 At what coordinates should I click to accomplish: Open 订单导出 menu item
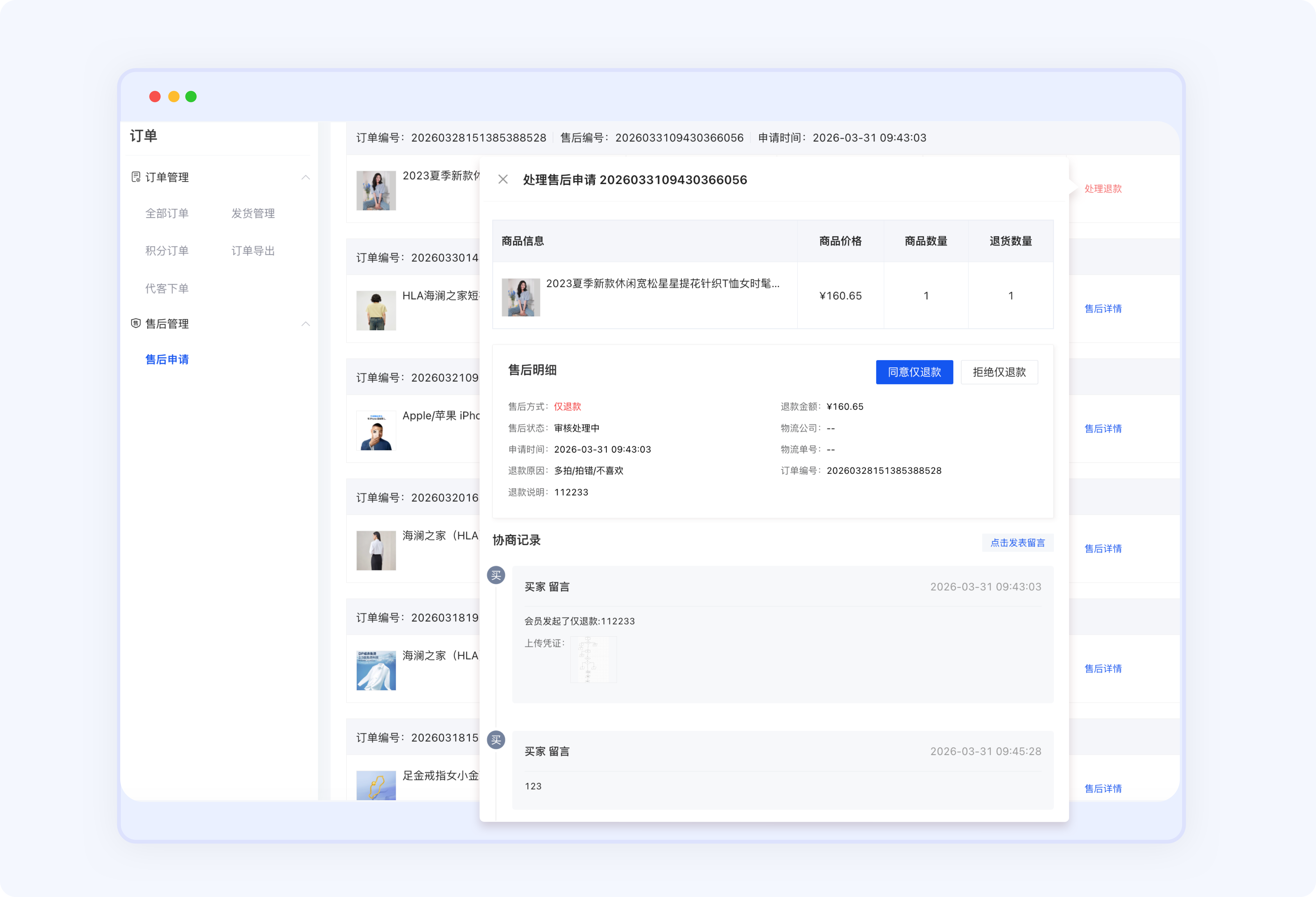coord(253,251)
